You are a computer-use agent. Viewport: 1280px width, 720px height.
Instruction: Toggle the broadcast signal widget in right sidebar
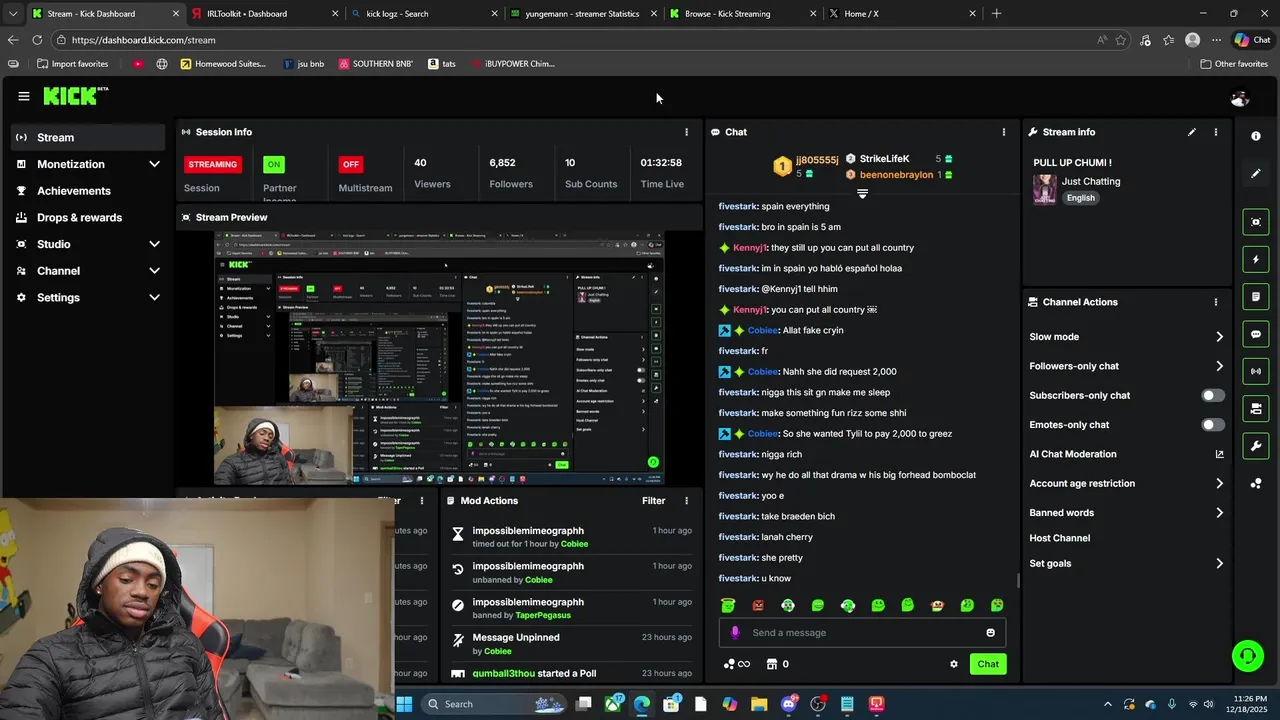pos(1256,371)
